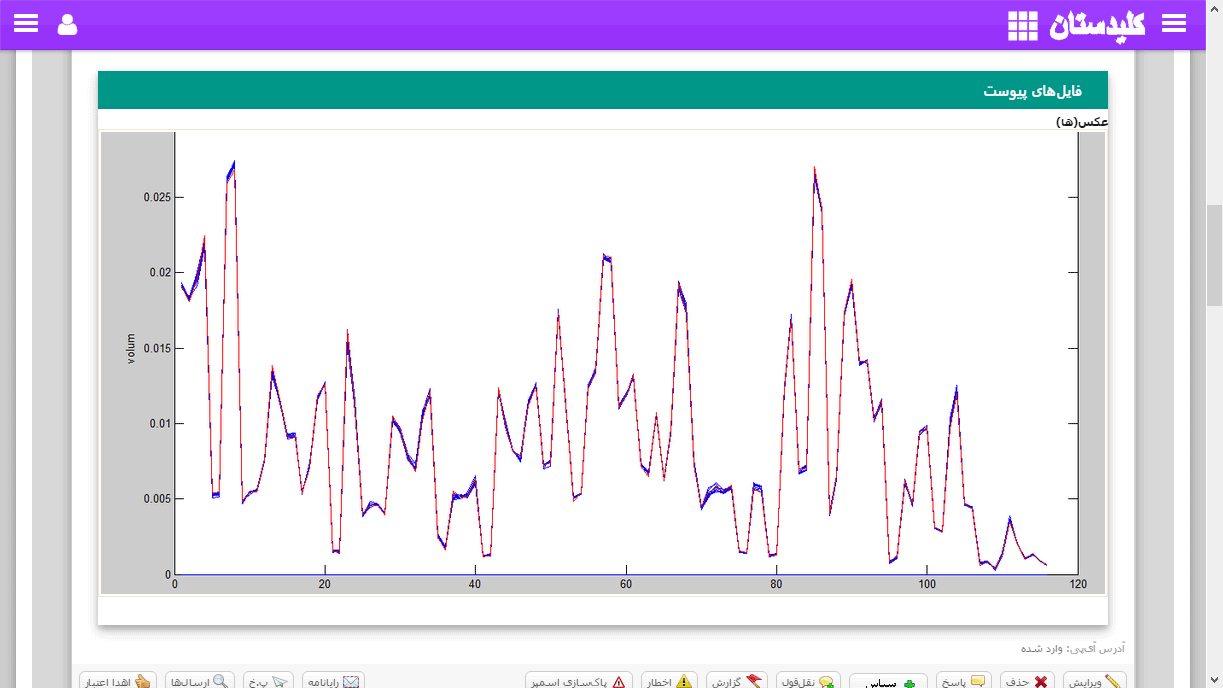This screenshot has height=688, width=1223.
Task: Click the پاسخ (reply) button
Action: (964, 681)
